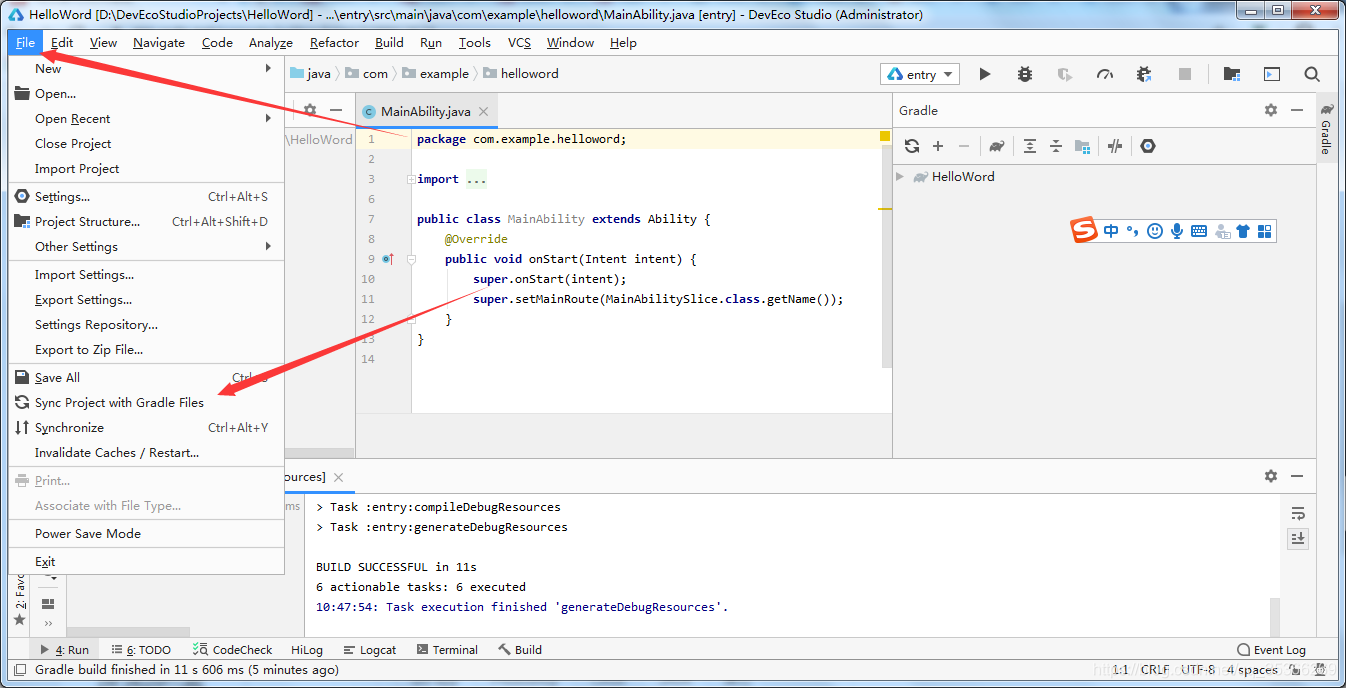Viewport: 1346px width, 688px height.
Task: Click the run-anything window icon in main toolbar
Action: click(1272, 74)
